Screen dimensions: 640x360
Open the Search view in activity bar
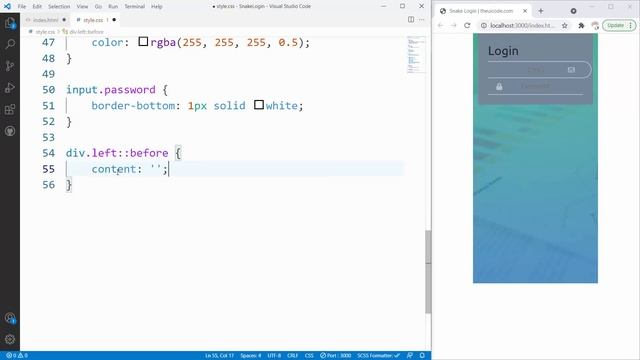pos(10,44)
